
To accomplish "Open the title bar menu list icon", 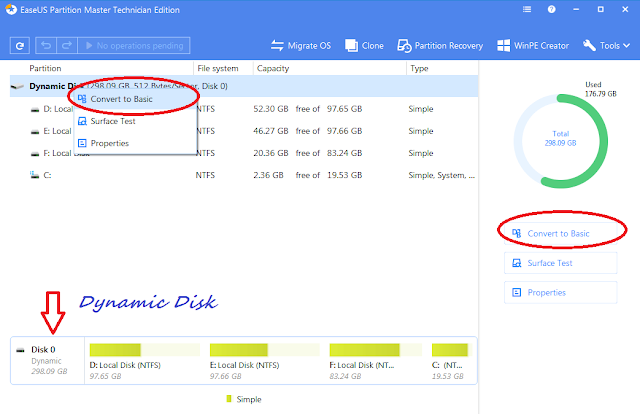I will 527,9.
